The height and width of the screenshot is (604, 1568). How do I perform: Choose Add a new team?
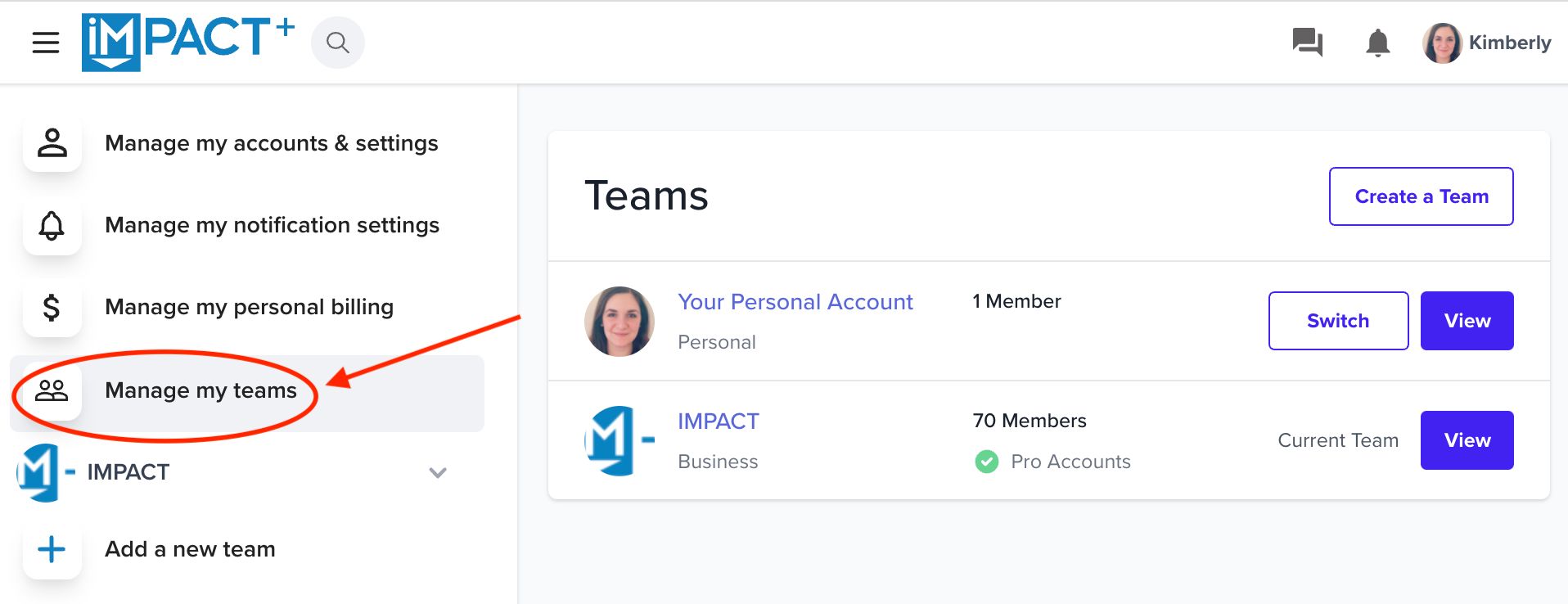pyautogui.click(x=190, y=549)
